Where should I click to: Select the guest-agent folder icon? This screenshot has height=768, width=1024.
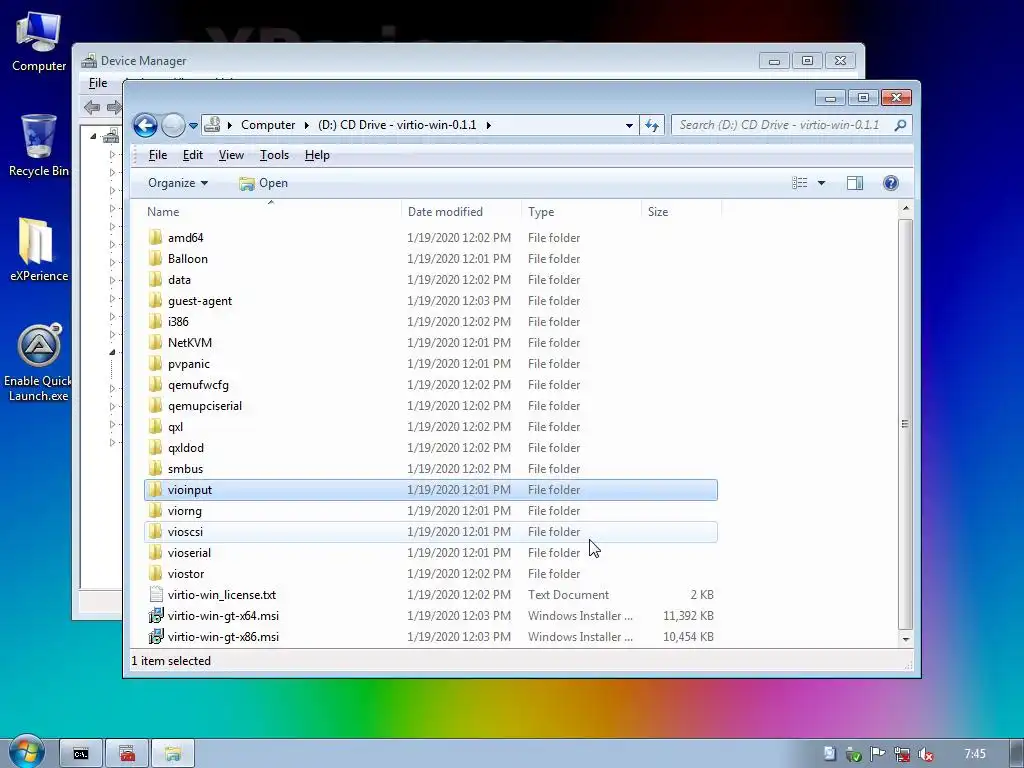coord(155,300)
